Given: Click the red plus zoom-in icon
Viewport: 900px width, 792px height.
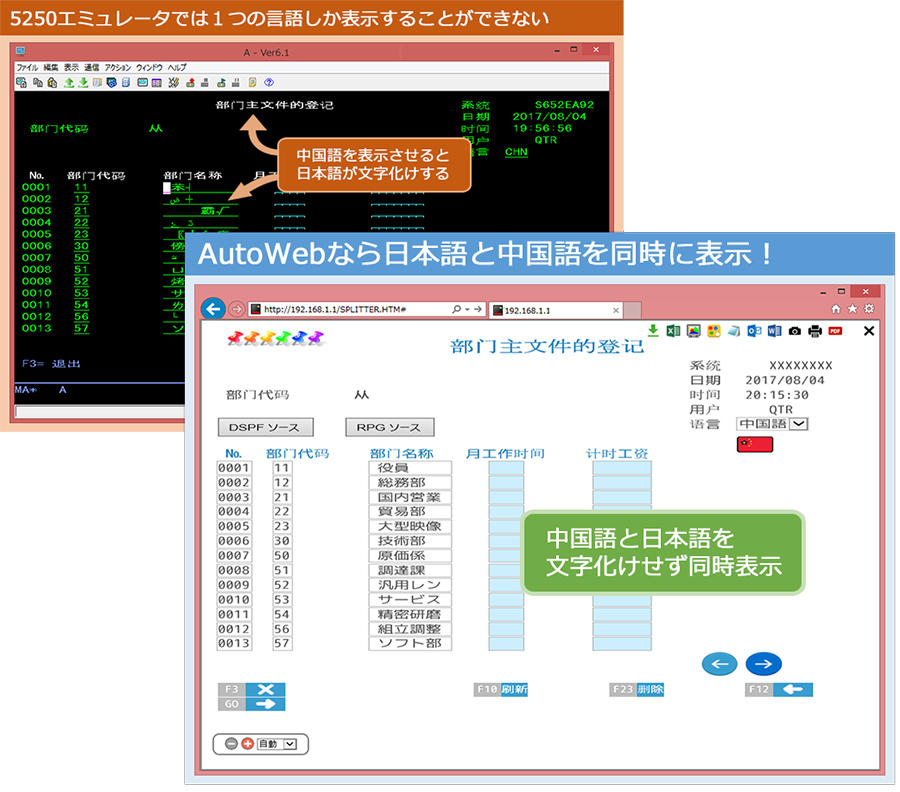Looking at the screenshot, I should [x=247, y=744].
